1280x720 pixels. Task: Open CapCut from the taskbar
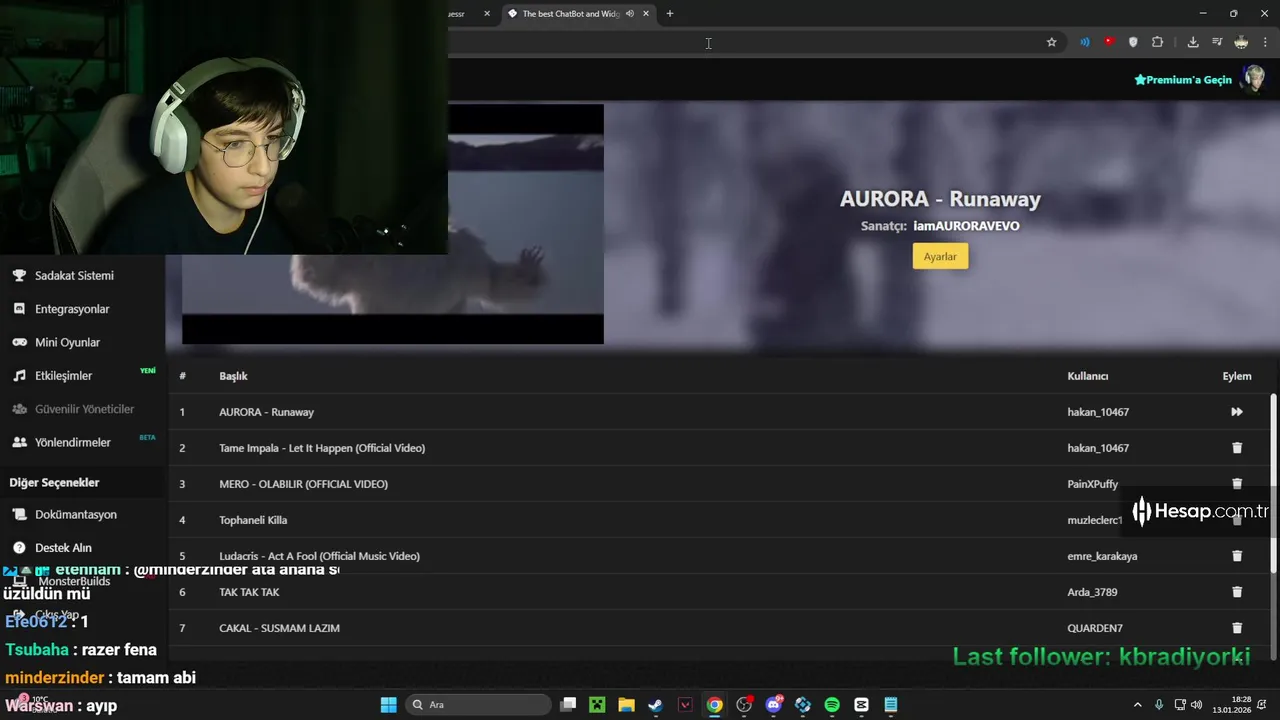[861, 705]
